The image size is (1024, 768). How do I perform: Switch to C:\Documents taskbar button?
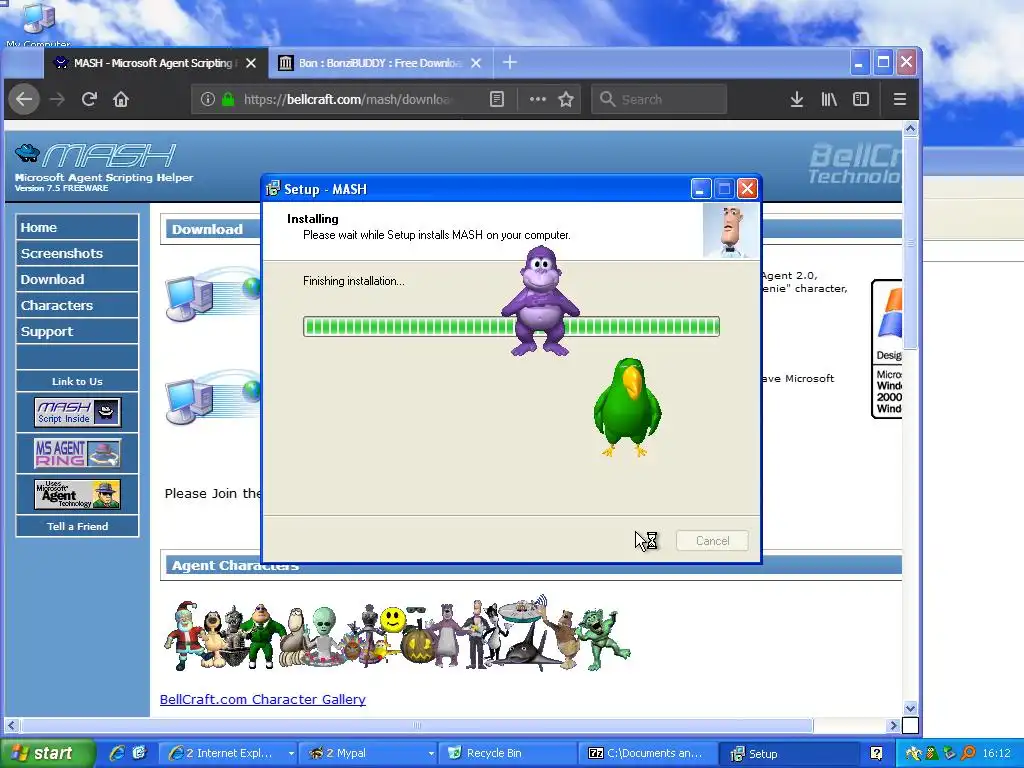(647, 754)
